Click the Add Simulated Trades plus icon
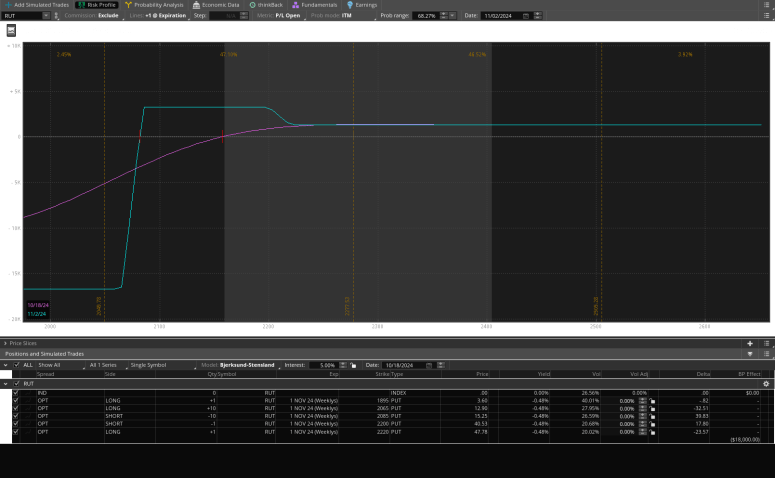775x478 pixels. (8, 5)
